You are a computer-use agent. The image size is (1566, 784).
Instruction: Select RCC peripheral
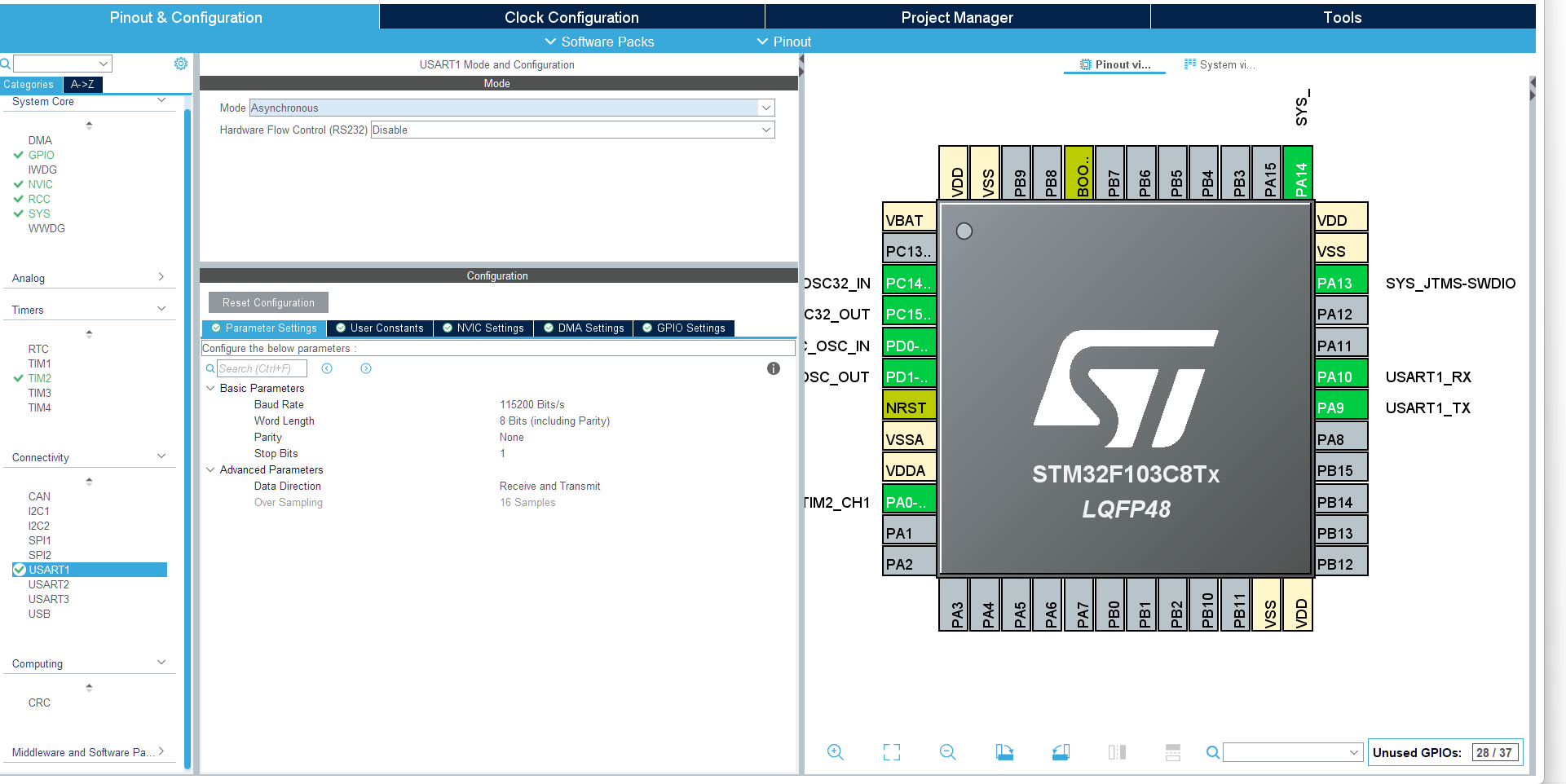click(x=39, y=199)
